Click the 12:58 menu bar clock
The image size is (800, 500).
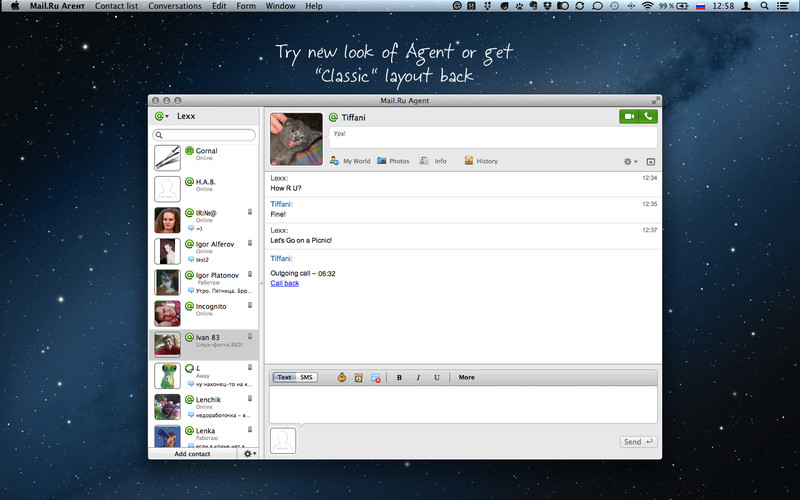723,6
